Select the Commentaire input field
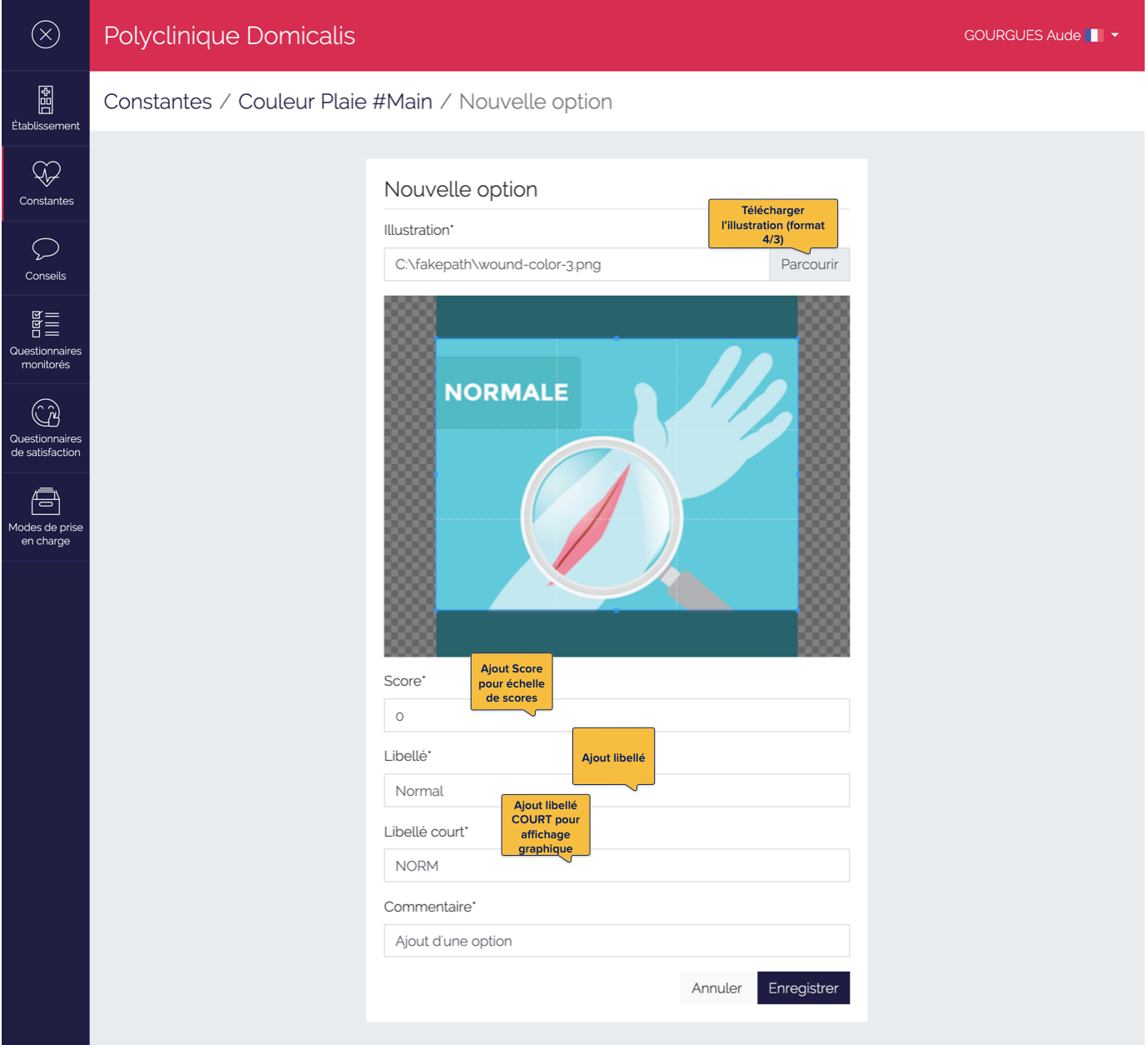1148x1045 pixels. pos(616,941)
